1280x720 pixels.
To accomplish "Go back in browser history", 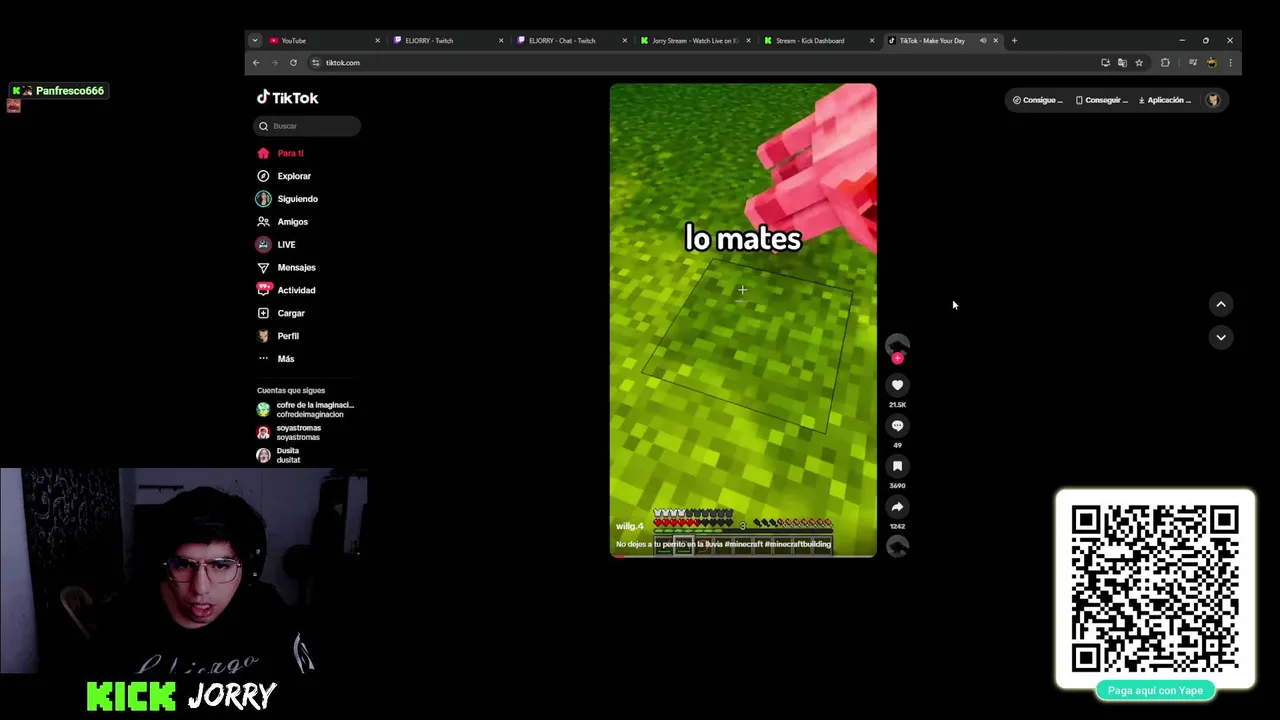I will point(256,63).
